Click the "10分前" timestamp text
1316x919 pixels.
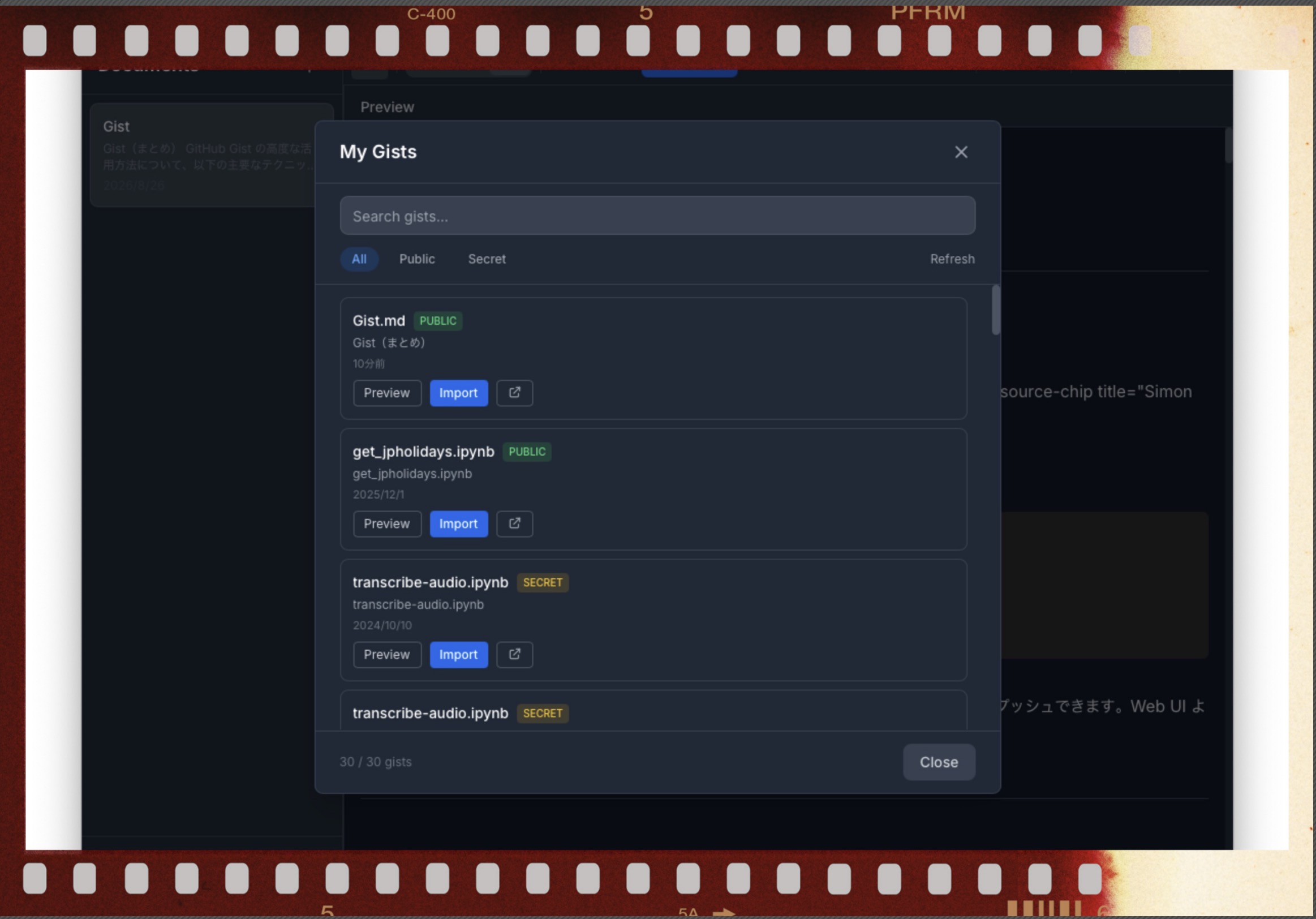click(368, 363)
